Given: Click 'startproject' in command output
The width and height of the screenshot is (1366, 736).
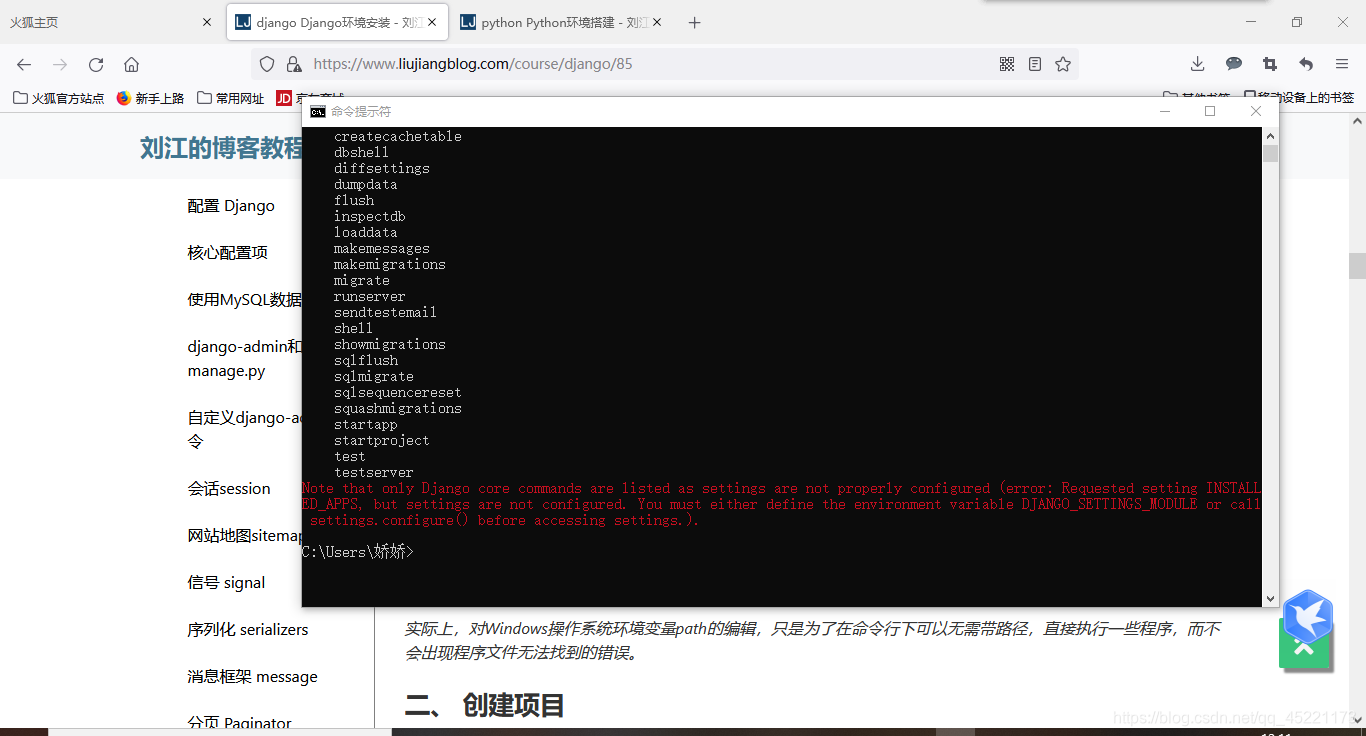Looking at the screenshot, I should (x=382, y=441).
